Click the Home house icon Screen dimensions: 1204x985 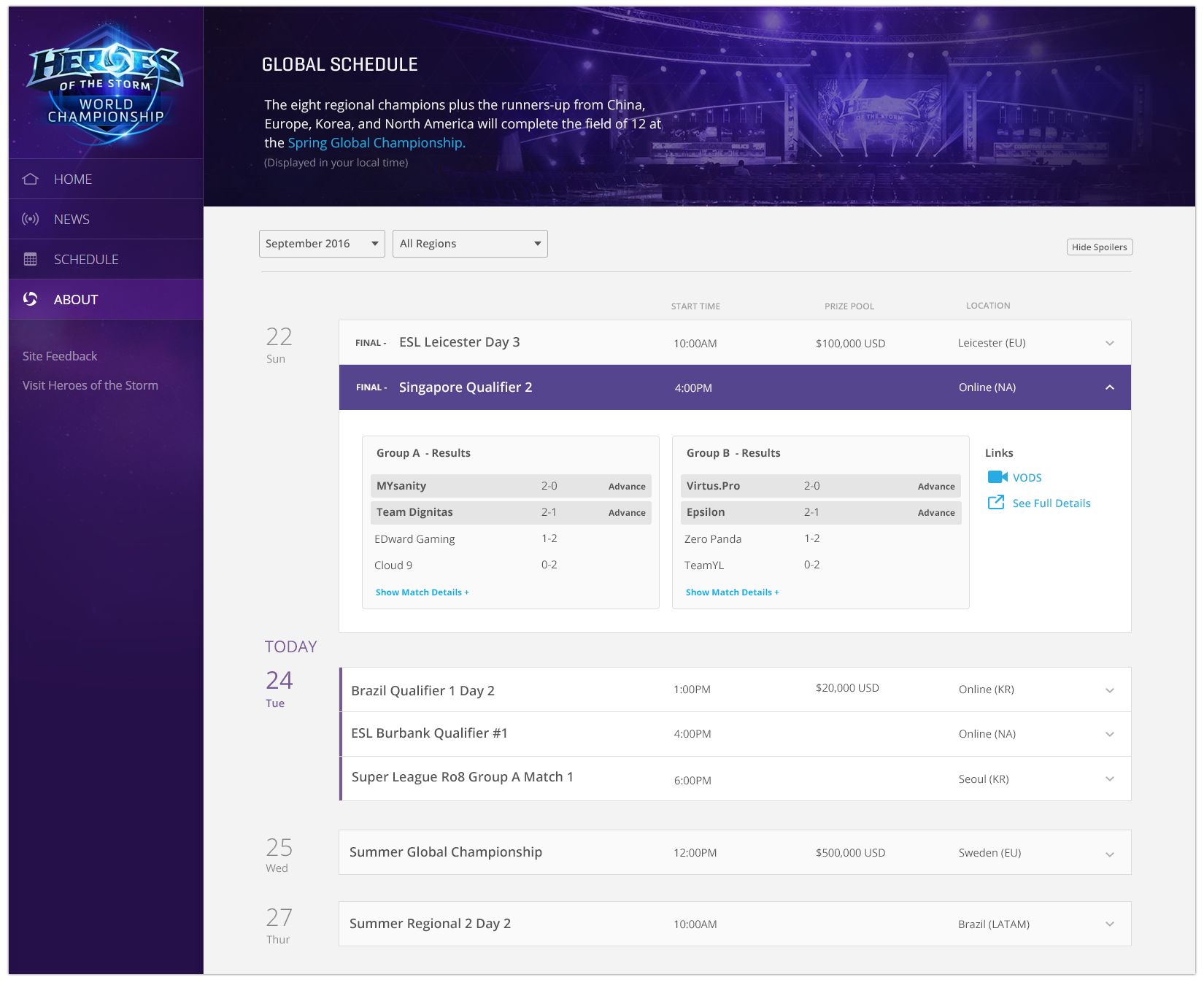coord(30,179)
